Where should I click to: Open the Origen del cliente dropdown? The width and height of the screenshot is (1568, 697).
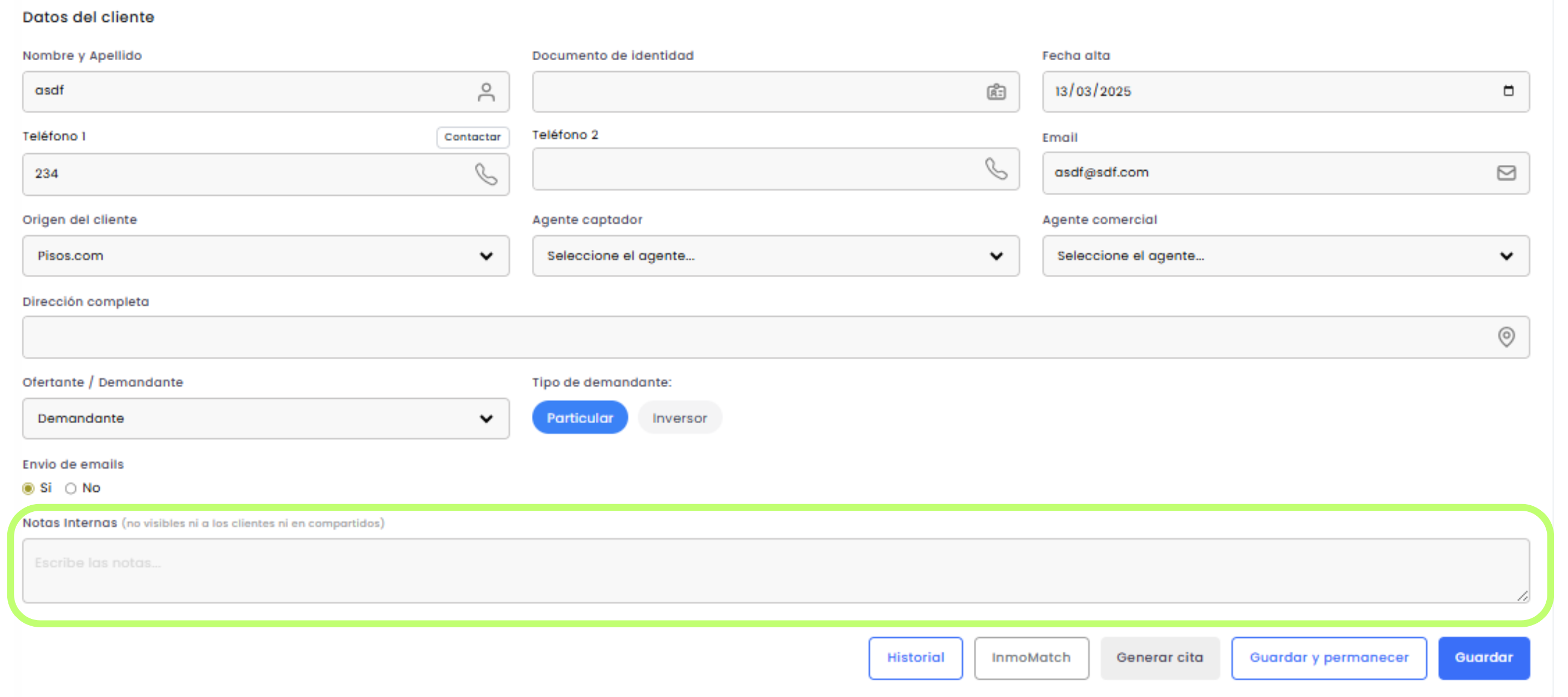coord(266,256)
